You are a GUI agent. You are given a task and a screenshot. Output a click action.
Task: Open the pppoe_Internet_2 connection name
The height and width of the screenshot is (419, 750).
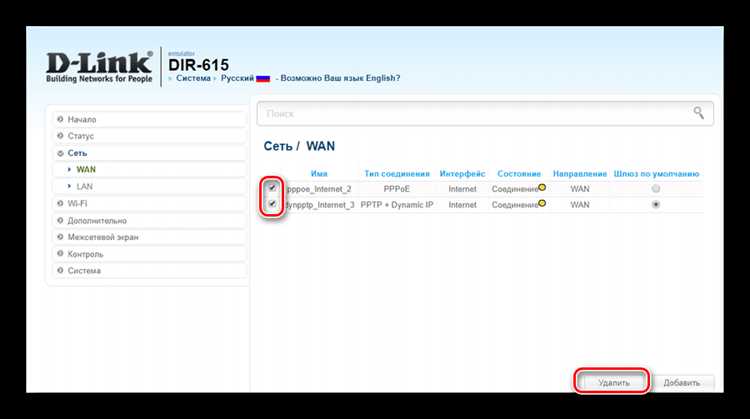319,189
